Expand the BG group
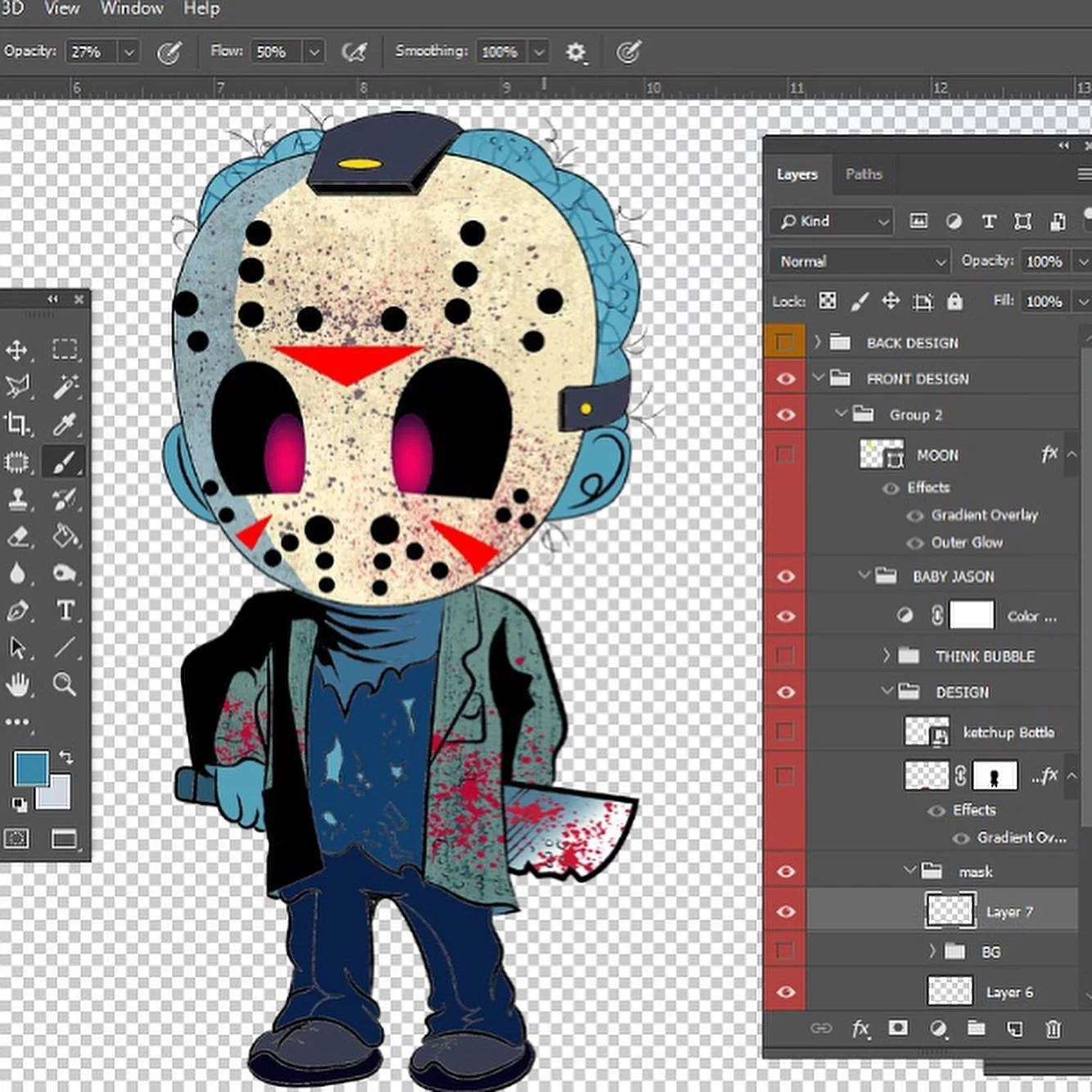Screen dimensions: 1092x1092 pos(932,951)
